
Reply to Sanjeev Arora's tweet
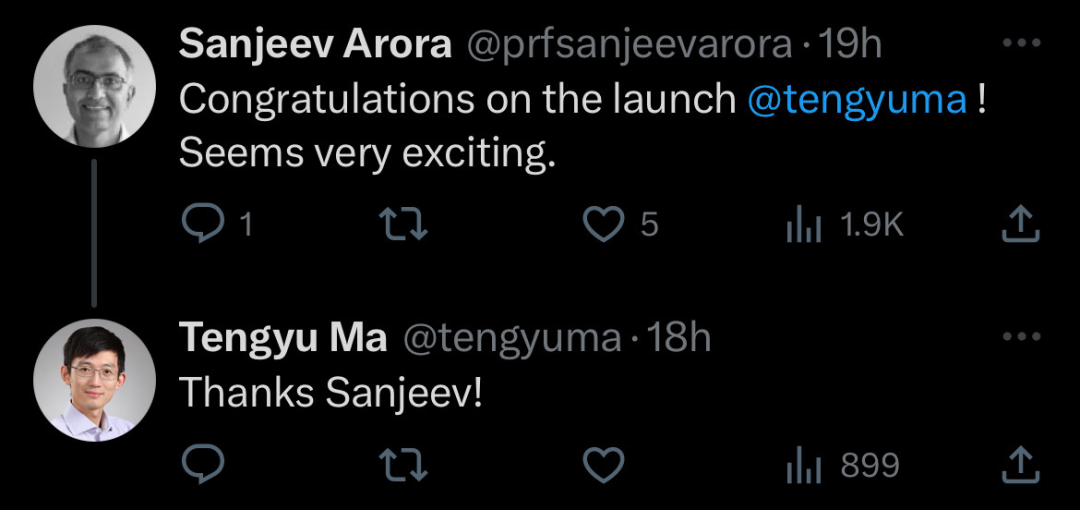tap(203, 224)
